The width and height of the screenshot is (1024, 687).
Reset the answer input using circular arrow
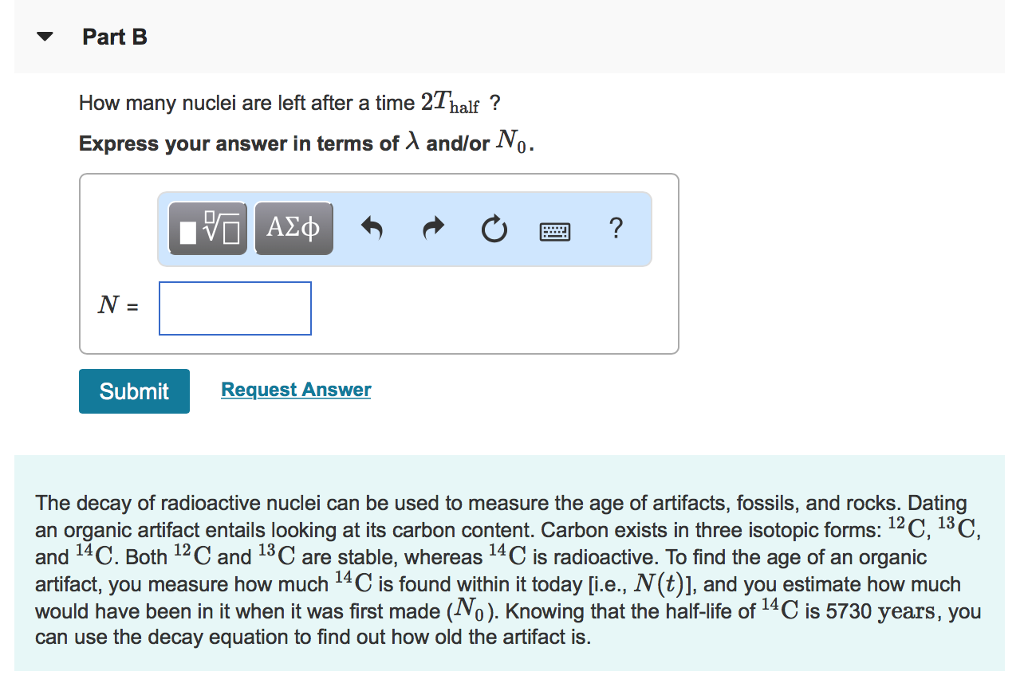pos(494,228)
